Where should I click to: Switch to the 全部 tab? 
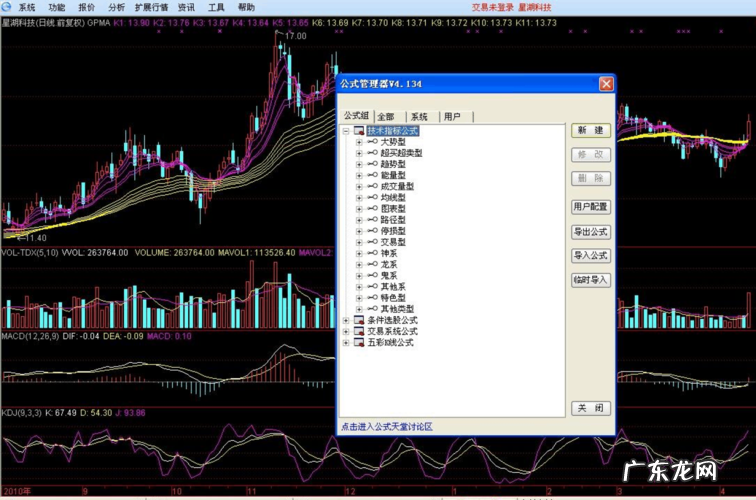click(x=385, y=117)
